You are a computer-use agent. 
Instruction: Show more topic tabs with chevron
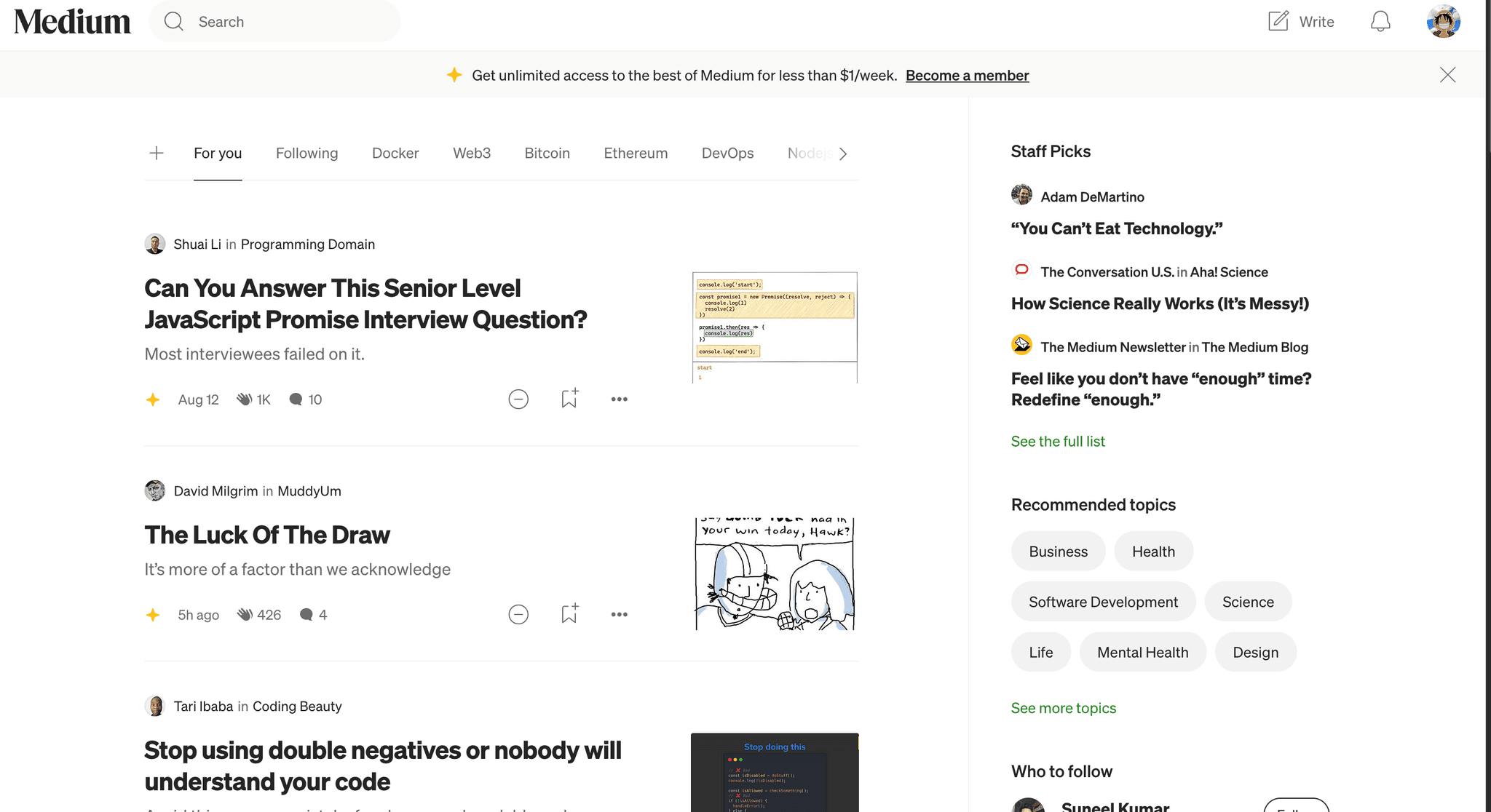(x=842, y=154)
